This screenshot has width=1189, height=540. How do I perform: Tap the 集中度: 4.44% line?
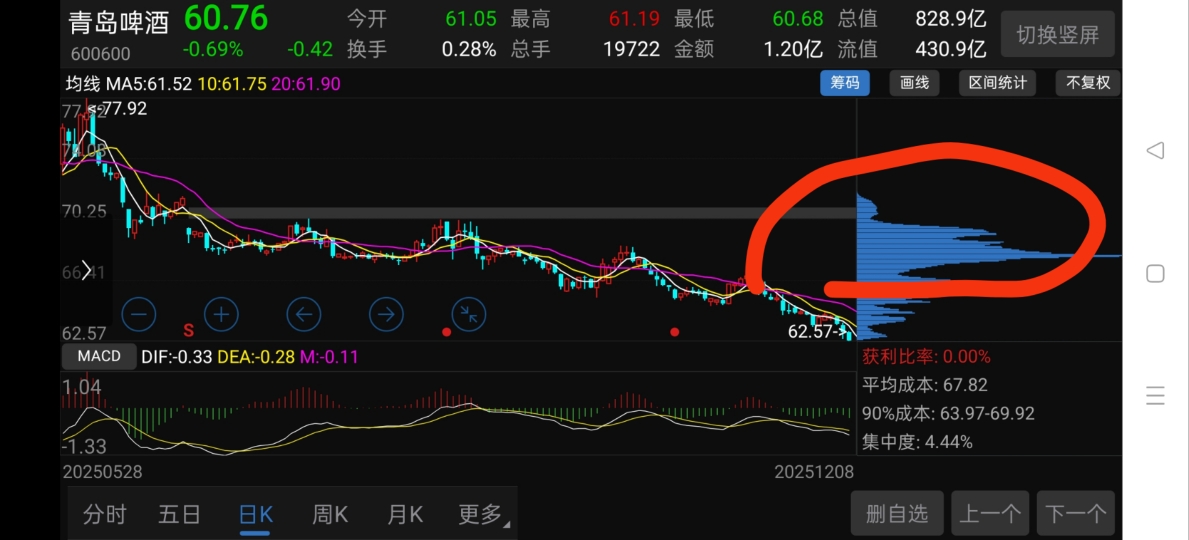click(x=918, y=442)
